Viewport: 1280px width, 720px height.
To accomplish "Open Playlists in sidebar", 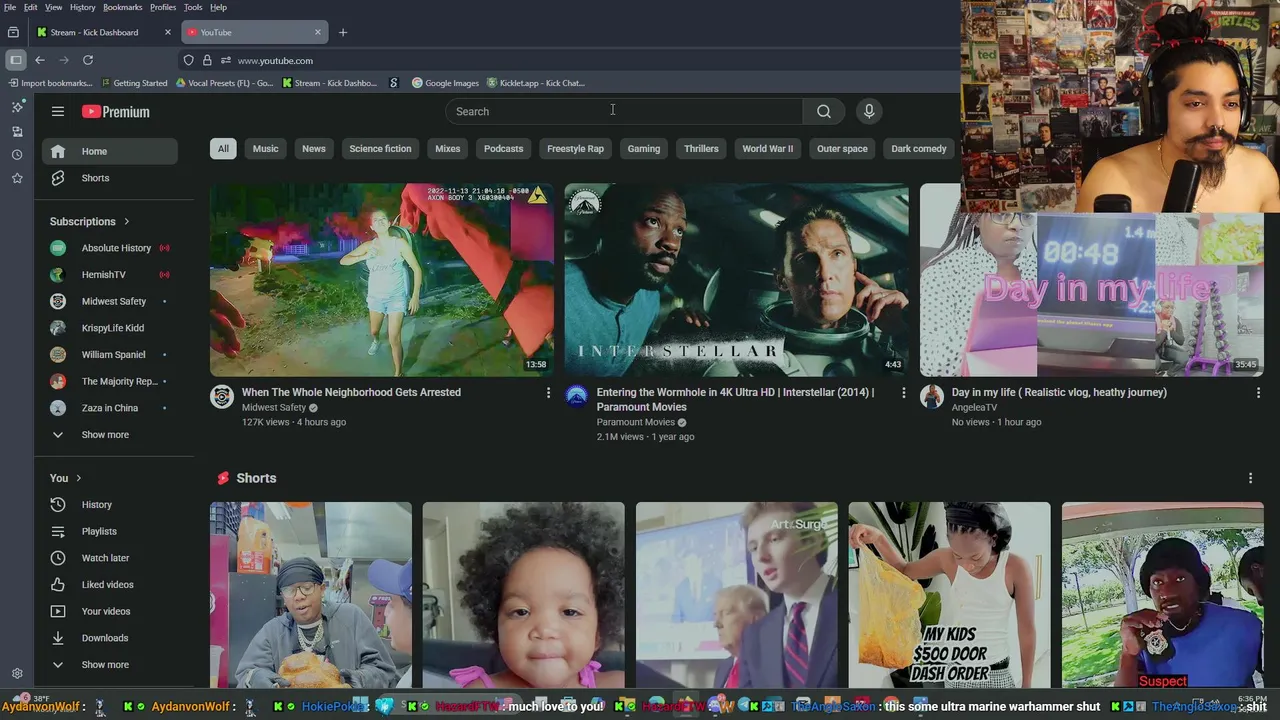I will click(110, 531).
